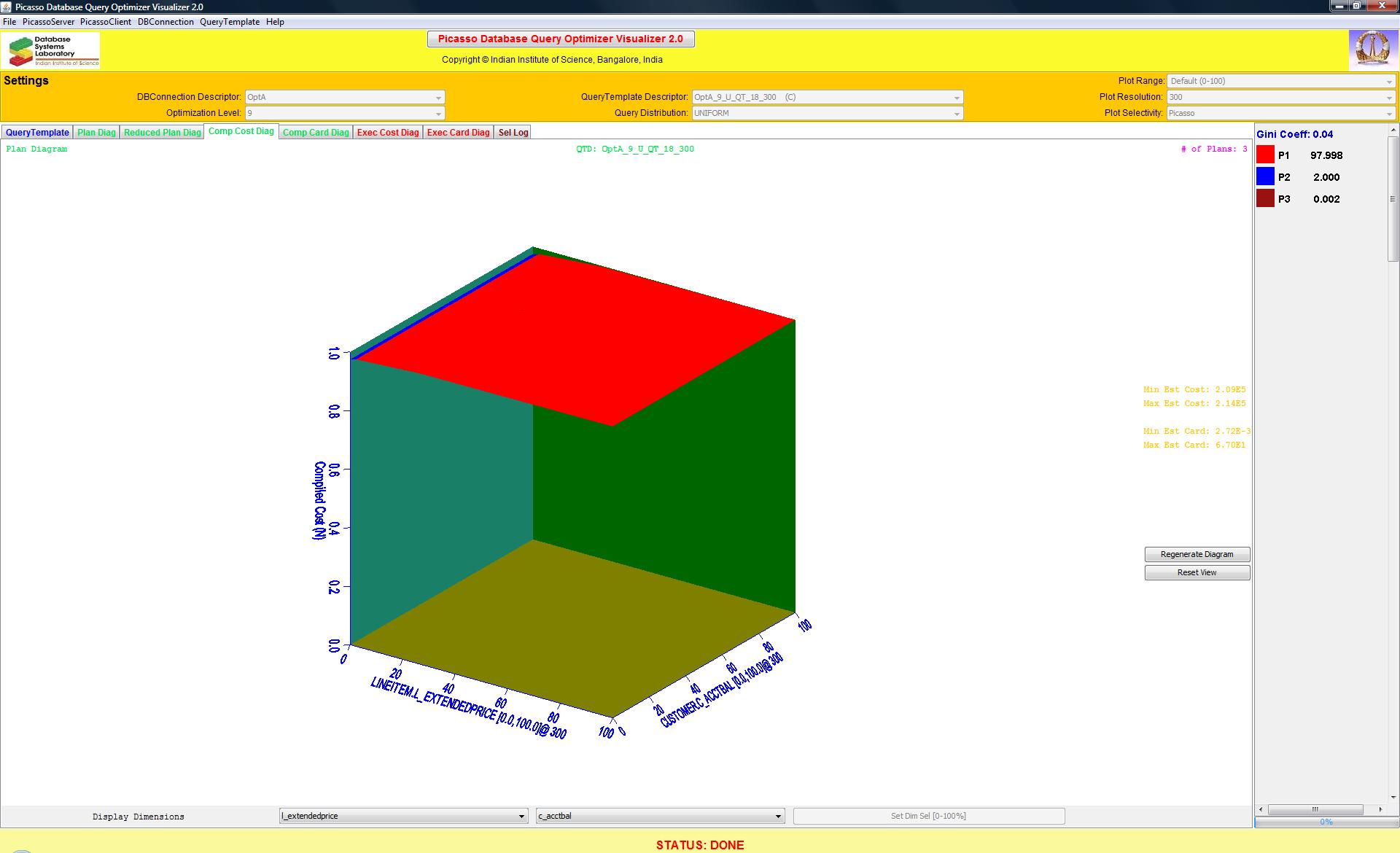Screen dimensions: 1400x853
Task: Click the Indian Institute of Science emblem
Action: 1372,50
